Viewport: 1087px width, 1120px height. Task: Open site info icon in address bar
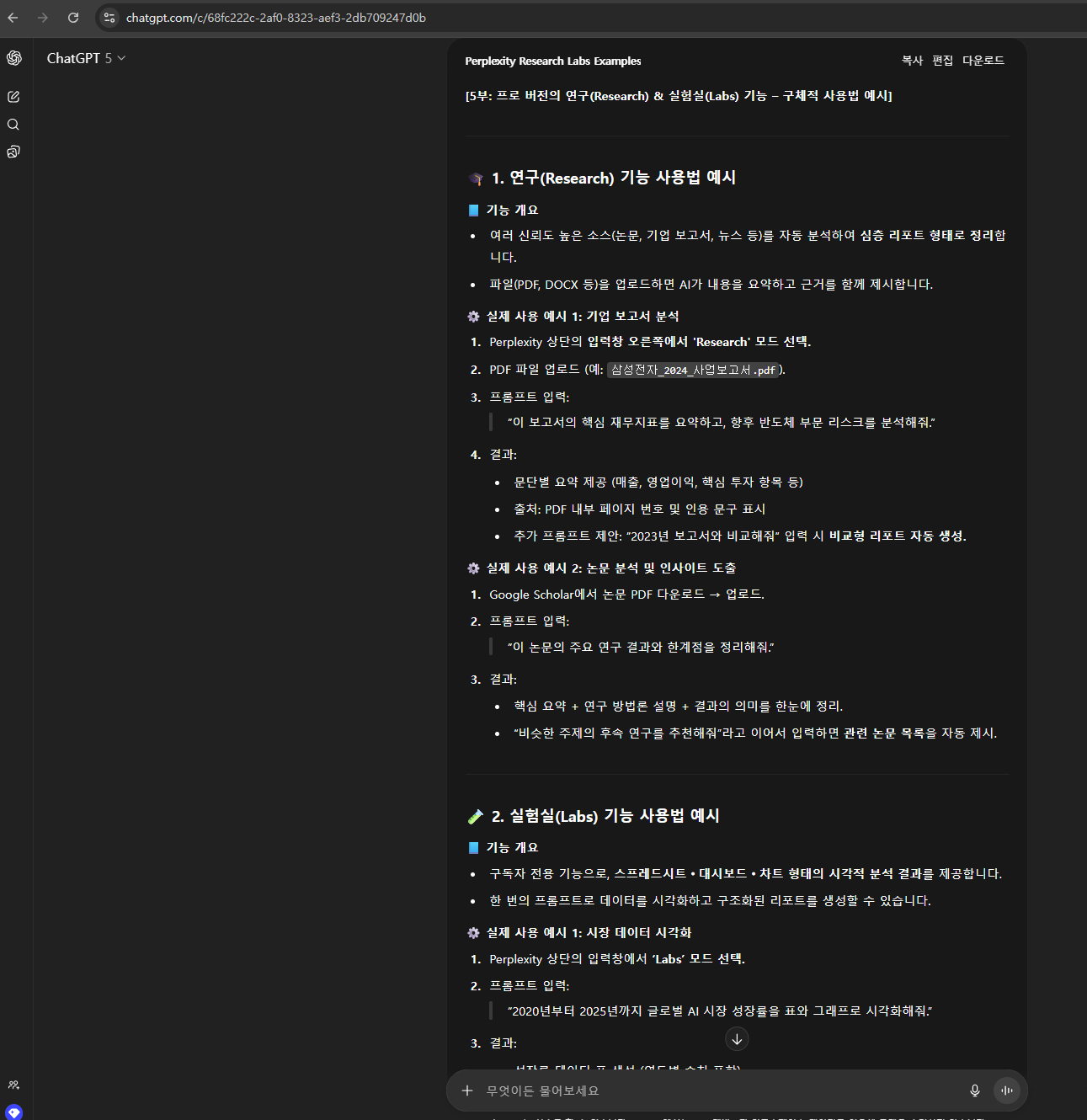(109, 18)
